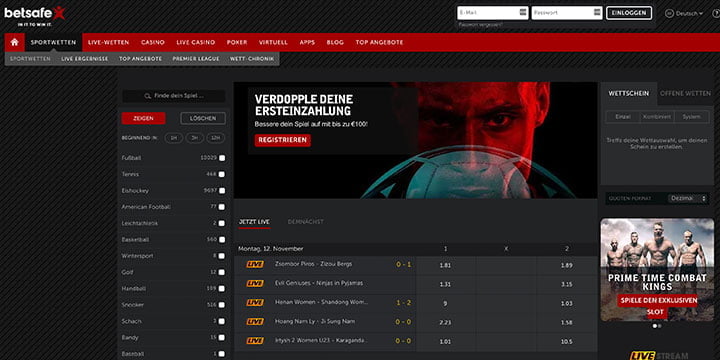
Task: Click the Löschen button
Action: click(x=203, y=118)
